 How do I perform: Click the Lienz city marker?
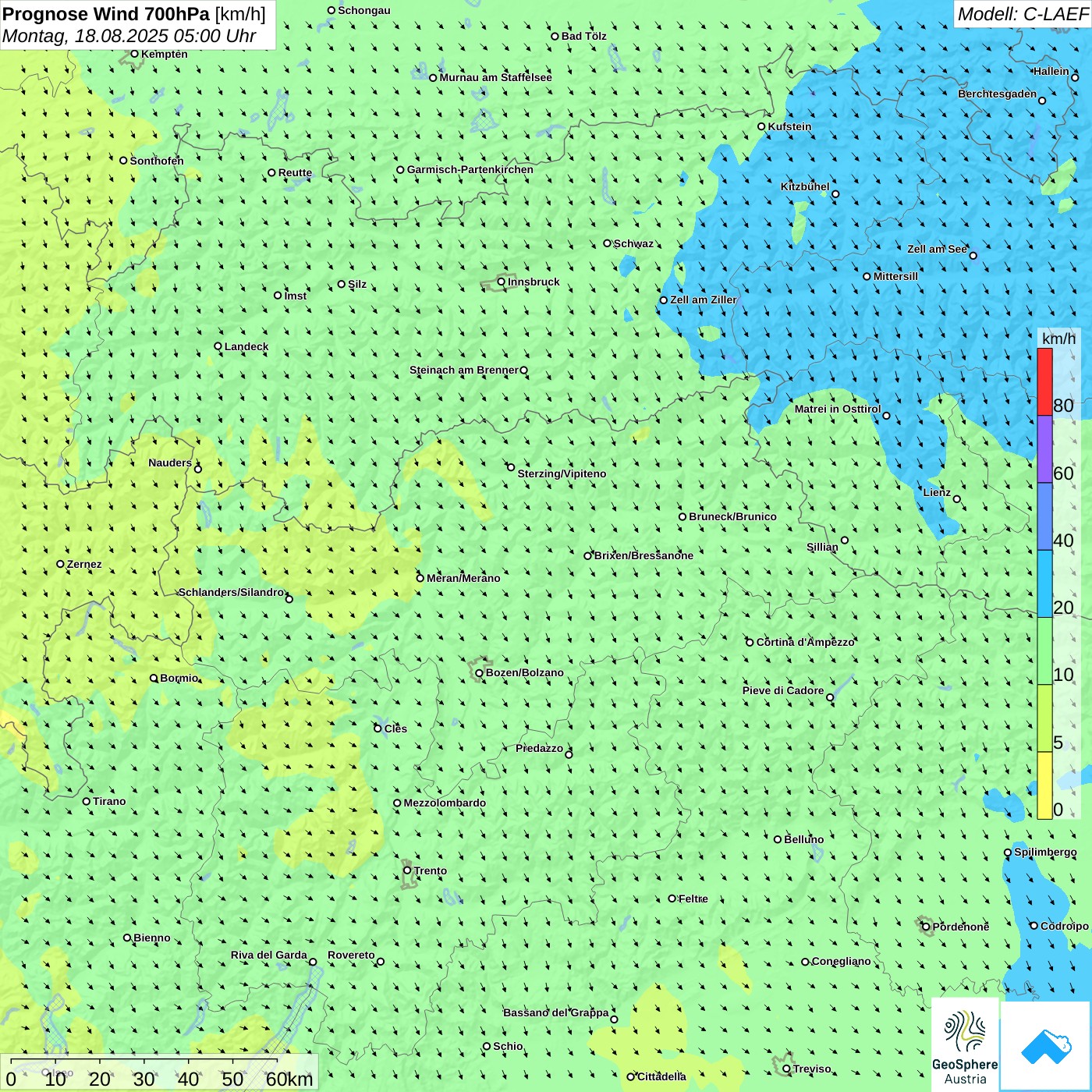pyautogui.click(x=957, y=499)
